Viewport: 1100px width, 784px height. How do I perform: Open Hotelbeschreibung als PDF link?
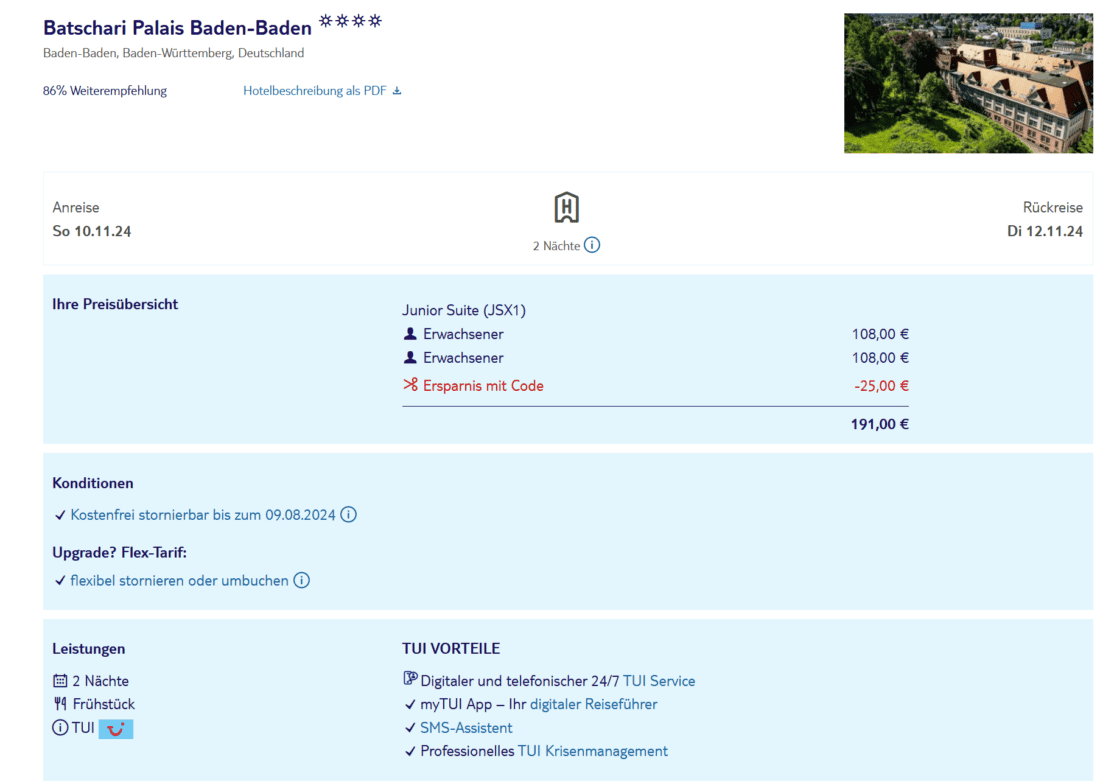[x=314, y=91]
